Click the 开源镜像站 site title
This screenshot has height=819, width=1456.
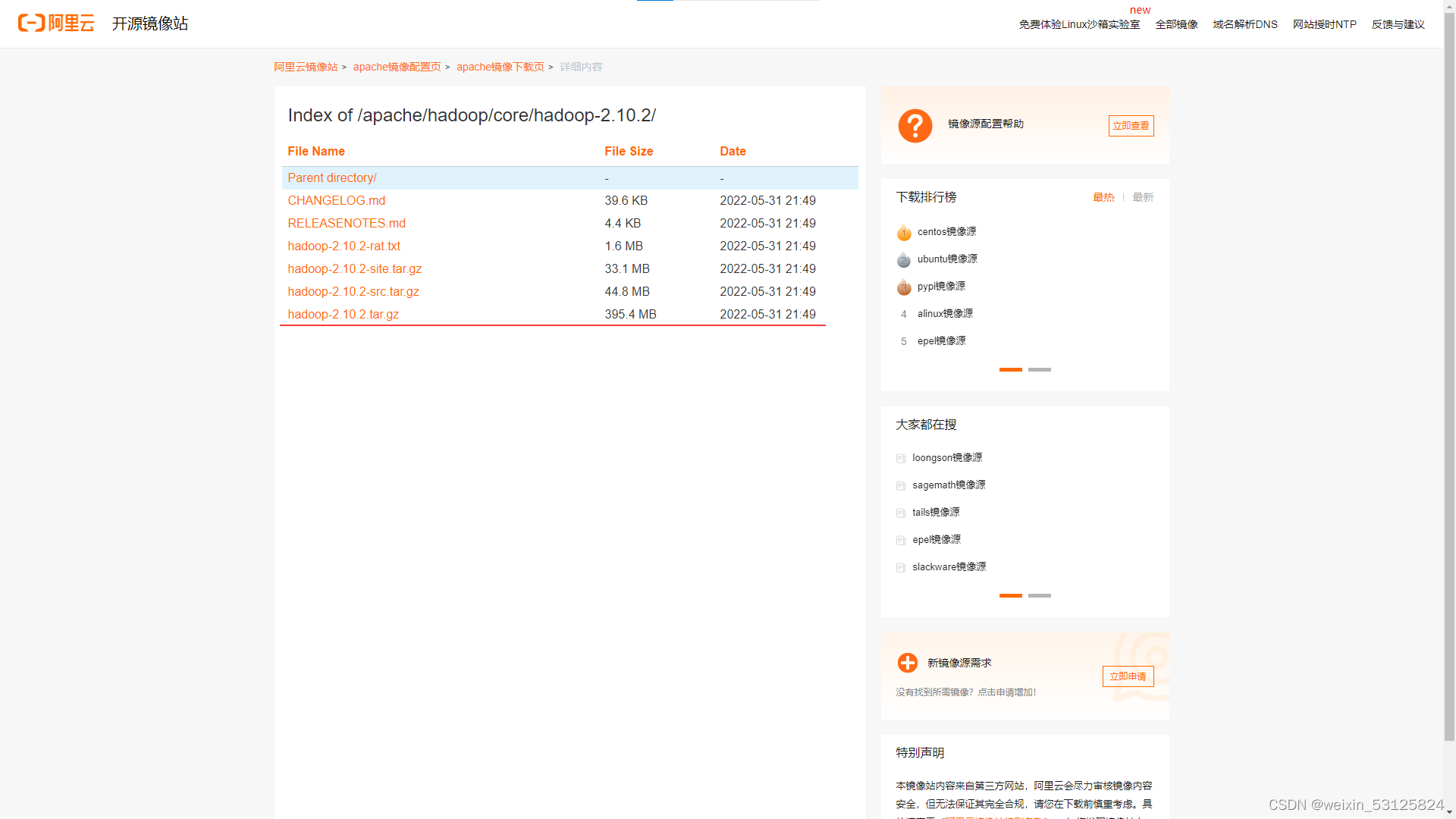coord(150,24)
